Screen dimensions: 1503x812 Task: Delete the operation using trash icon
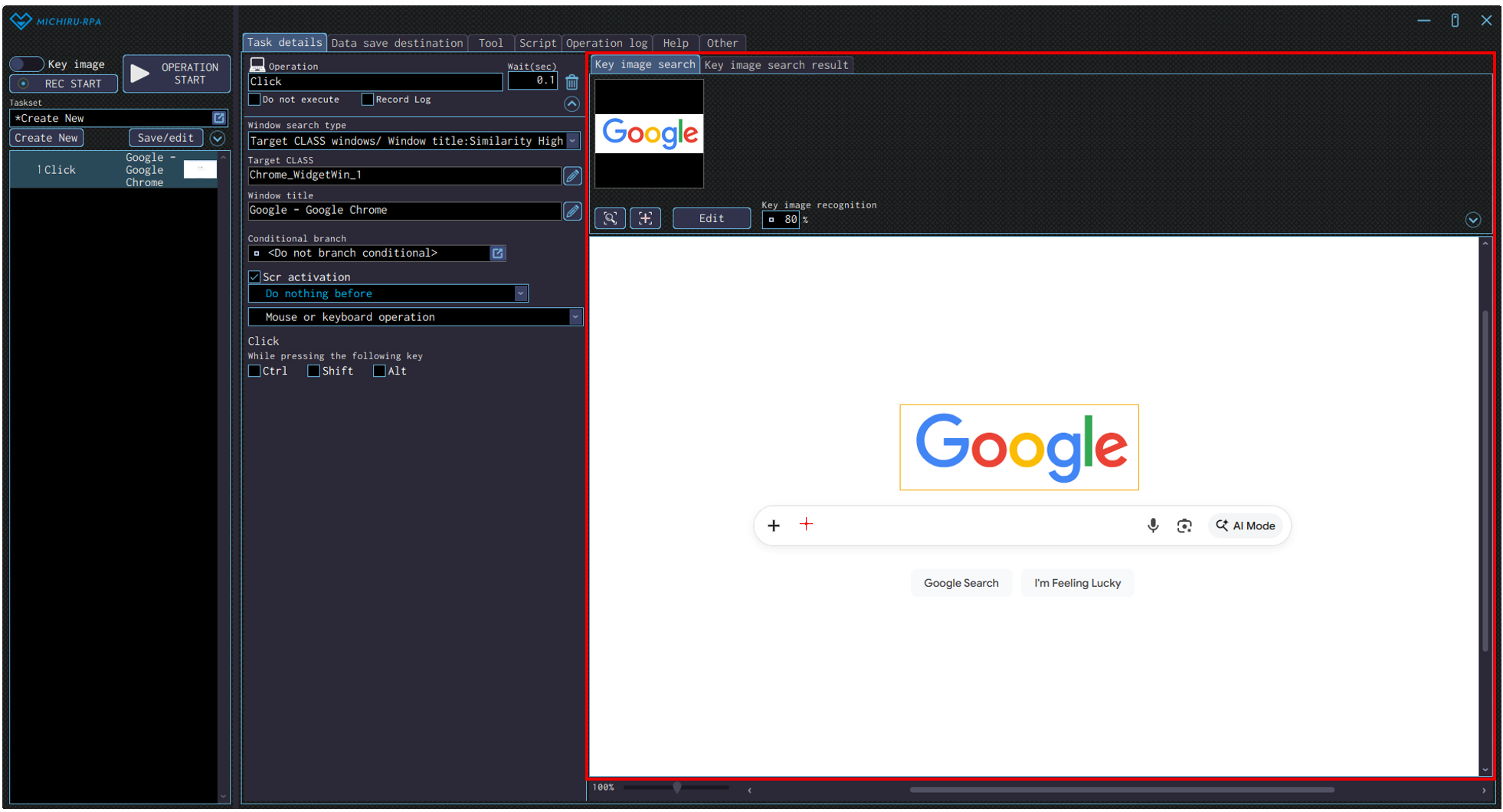pos(571,82)
